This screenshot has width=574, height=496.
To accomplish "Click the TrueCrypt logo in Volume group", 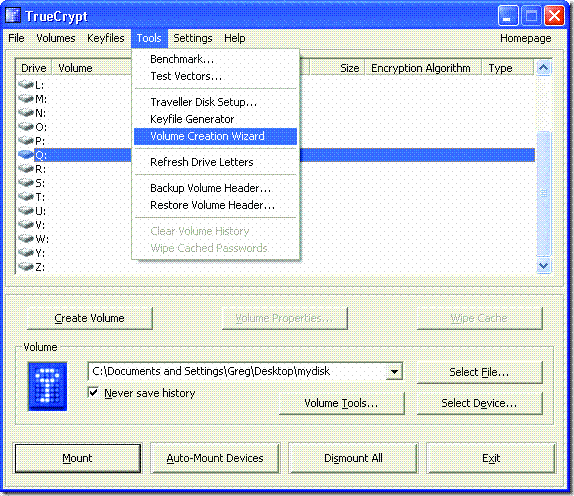I will coord(48,387).
